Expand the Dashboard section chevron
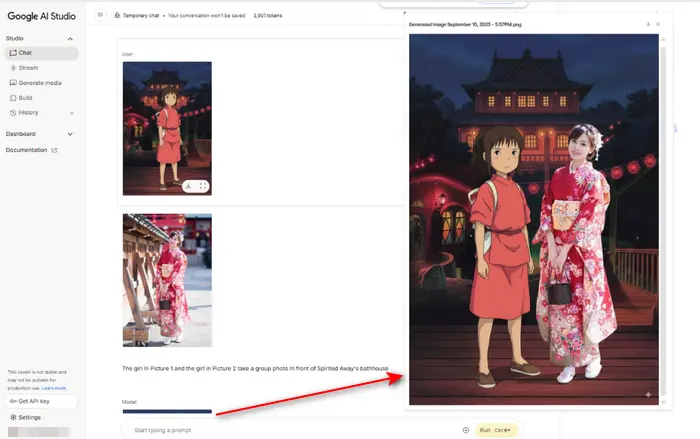 (x=70, y=134)
